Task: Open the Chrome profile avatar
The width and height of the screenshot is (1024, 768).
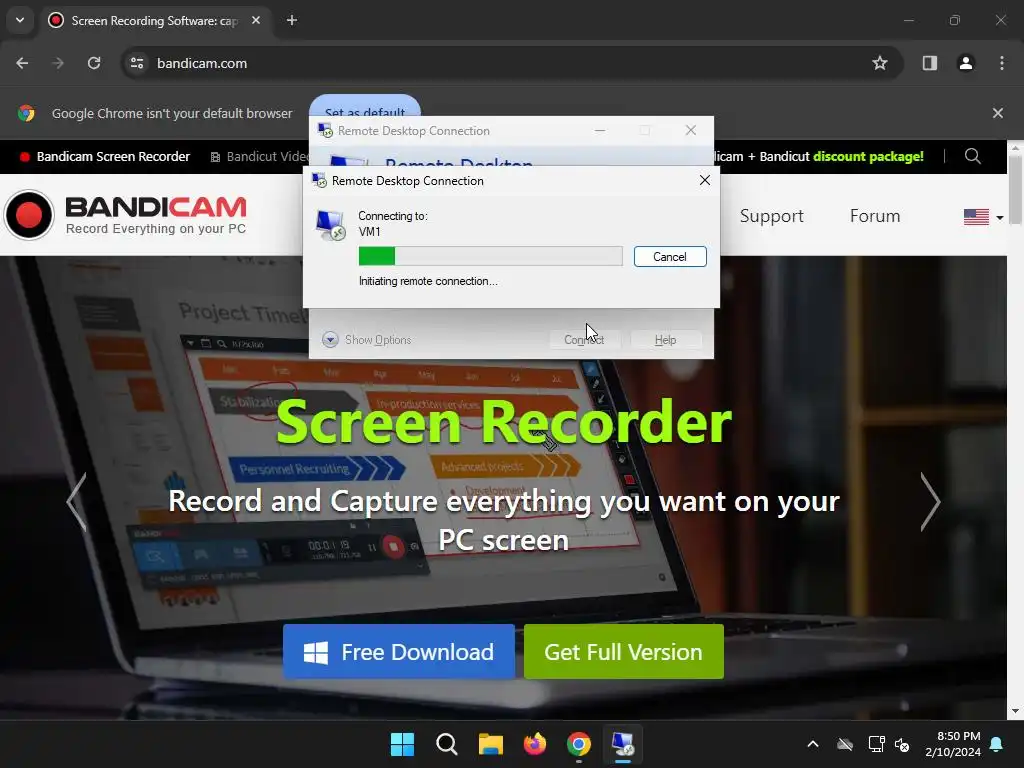Action: pos(966,63)
